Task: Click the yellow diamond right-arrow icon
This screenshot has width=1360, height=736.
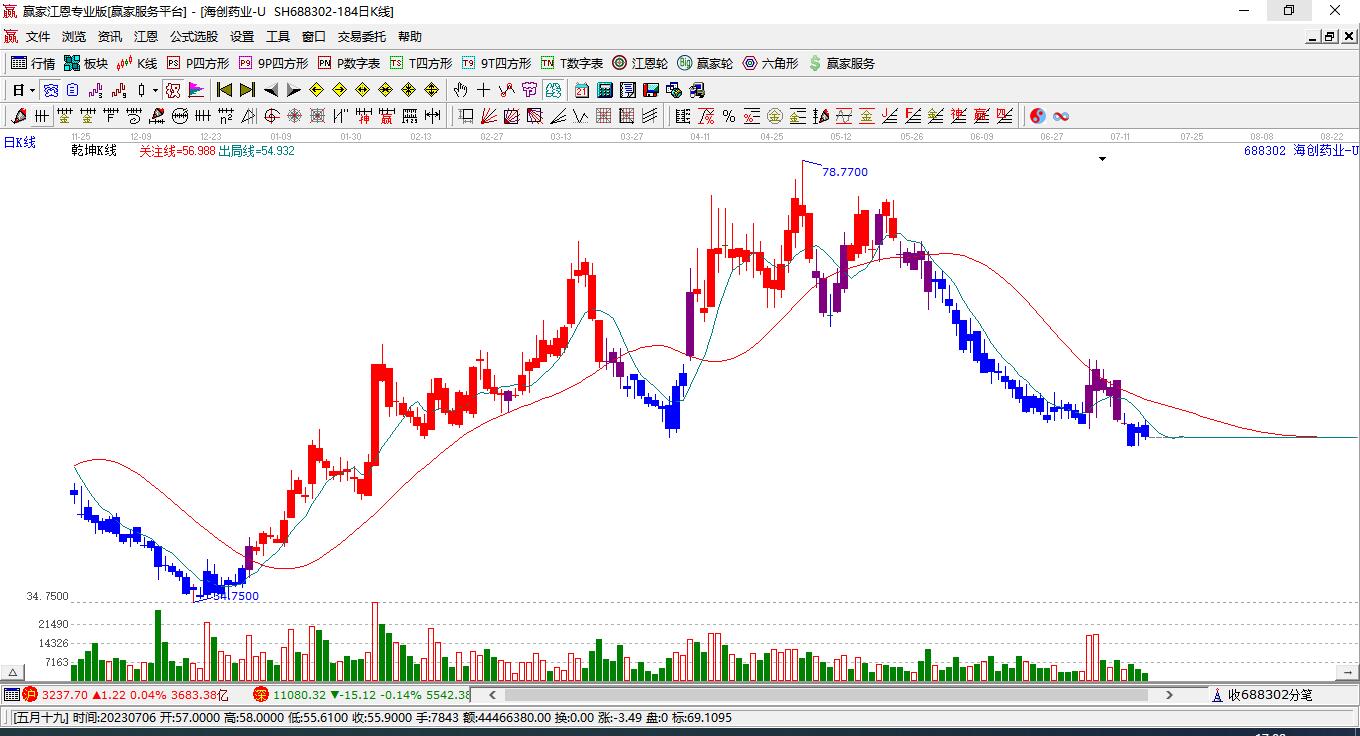Action: [340, 90]
